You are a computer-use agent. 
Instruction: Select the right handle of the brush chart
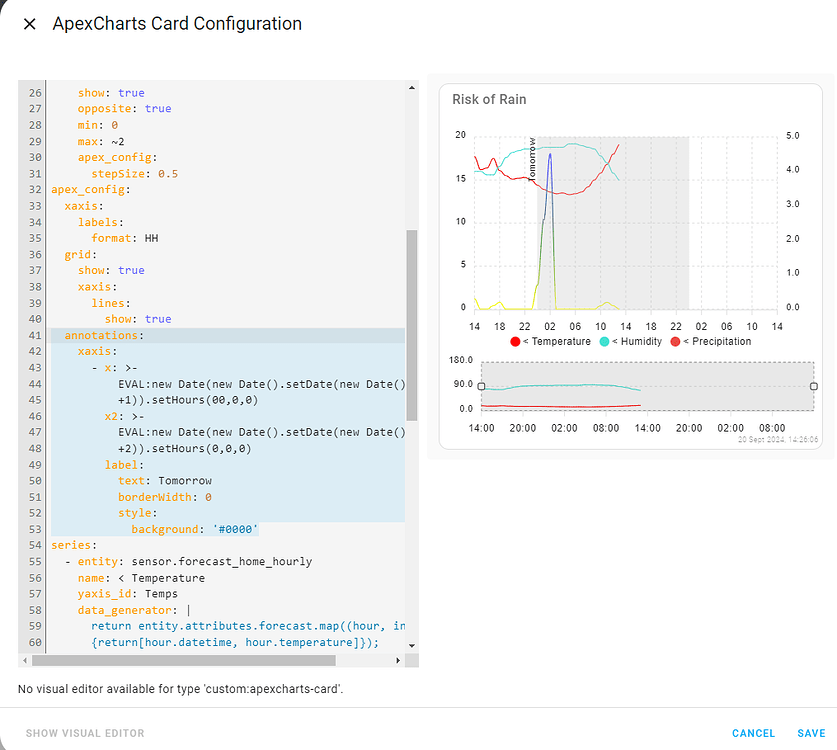[x=813, y=384]
